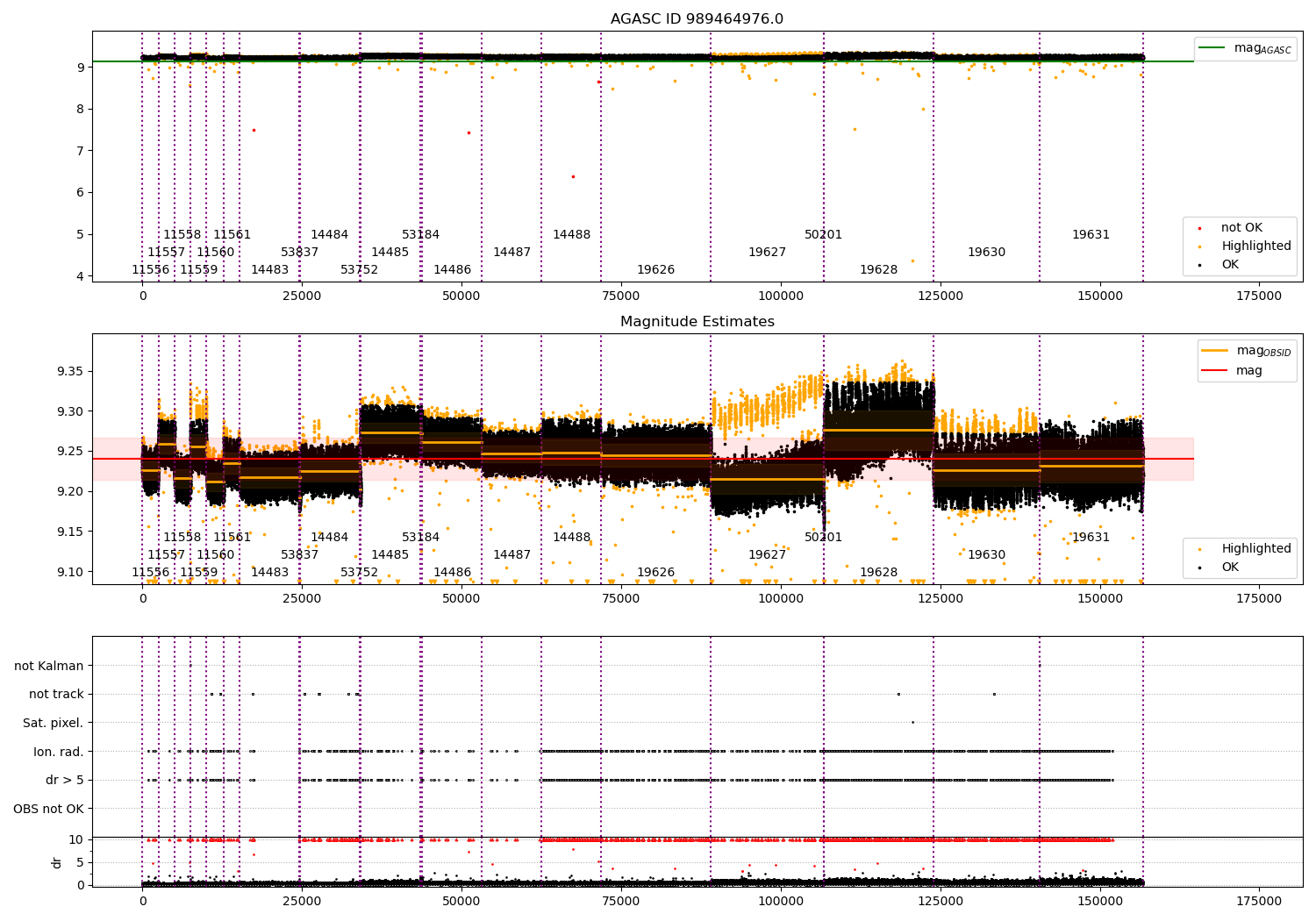
Task: Click the 'OBS not OK' row label
Action: (x=49, y=809)
